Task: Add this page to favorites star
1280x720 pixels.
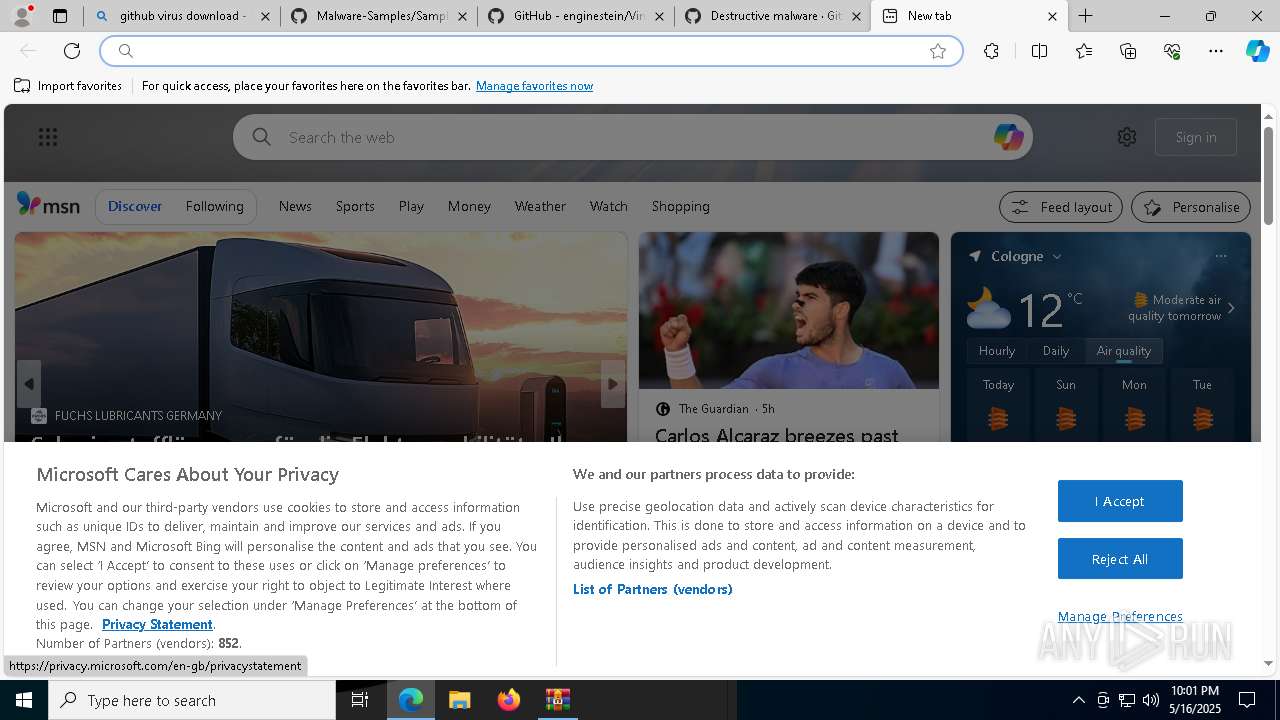Action: 938,51
